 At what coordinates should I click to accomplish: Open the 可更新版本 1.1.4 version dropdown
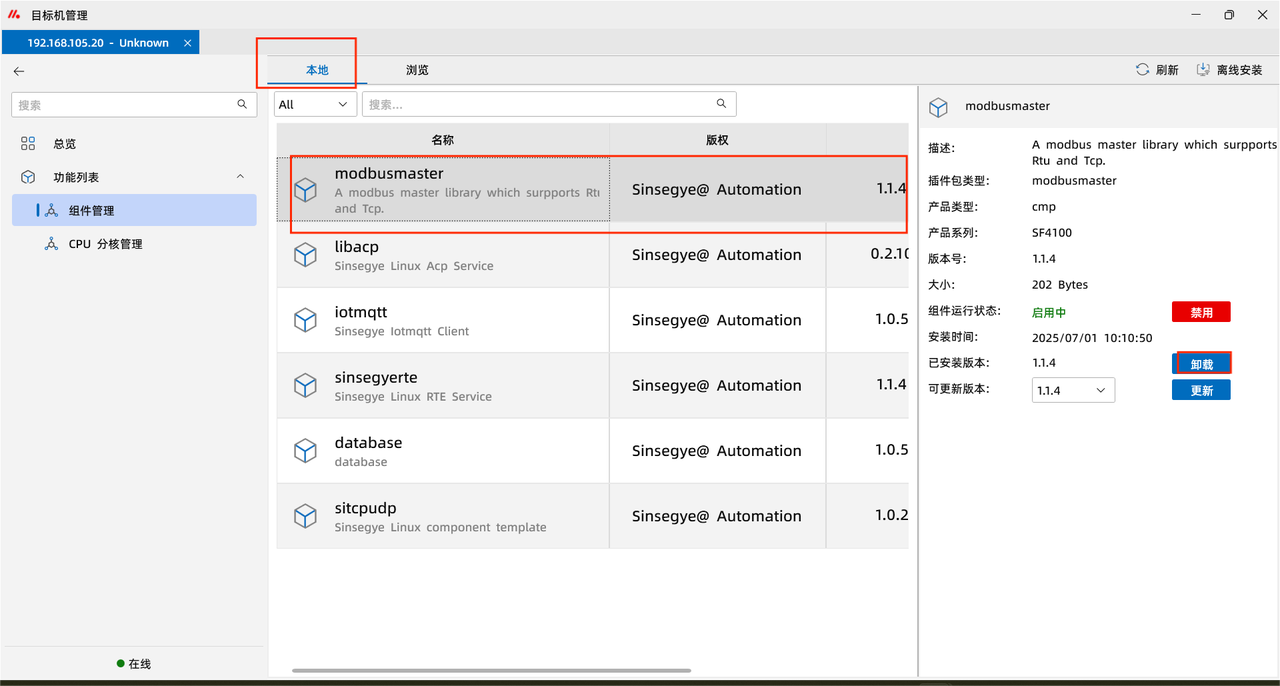tap(1073, 390)
